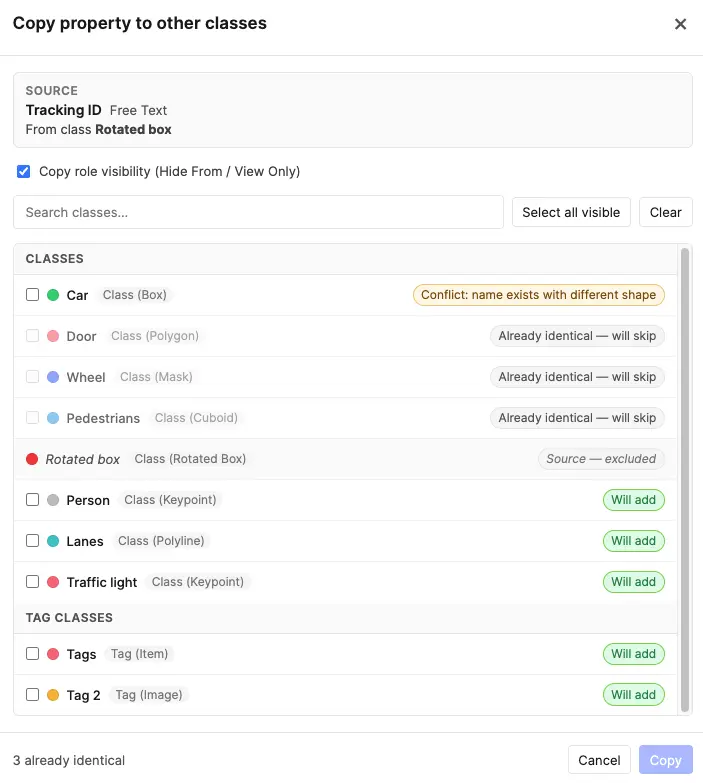The width and height of the screenshot is (703, 783).
Task: Click the Class (Box) type label
Action: (135, 295)
